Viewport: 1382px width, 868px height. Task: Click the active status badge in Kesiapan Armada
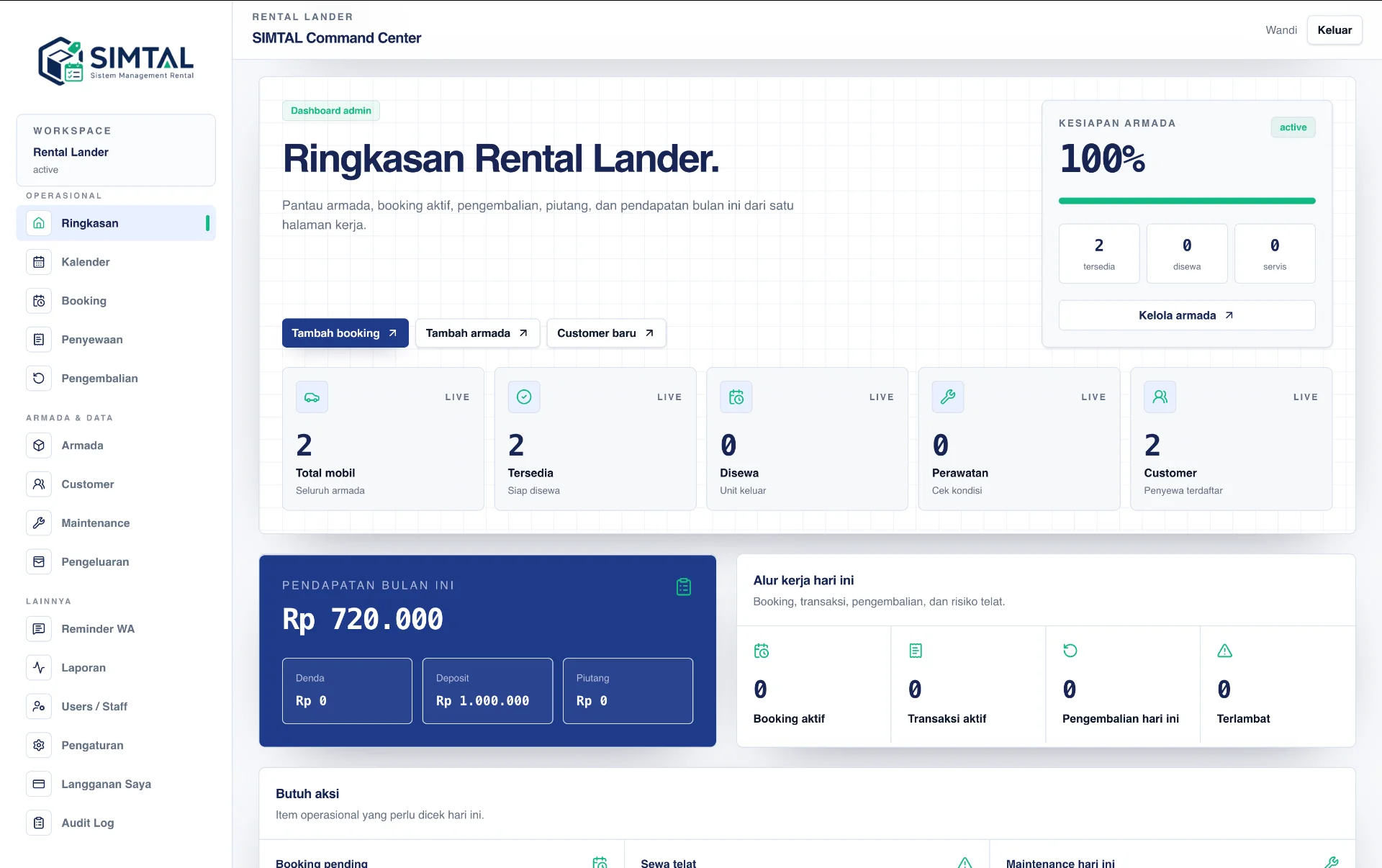tap(1293, 127)
